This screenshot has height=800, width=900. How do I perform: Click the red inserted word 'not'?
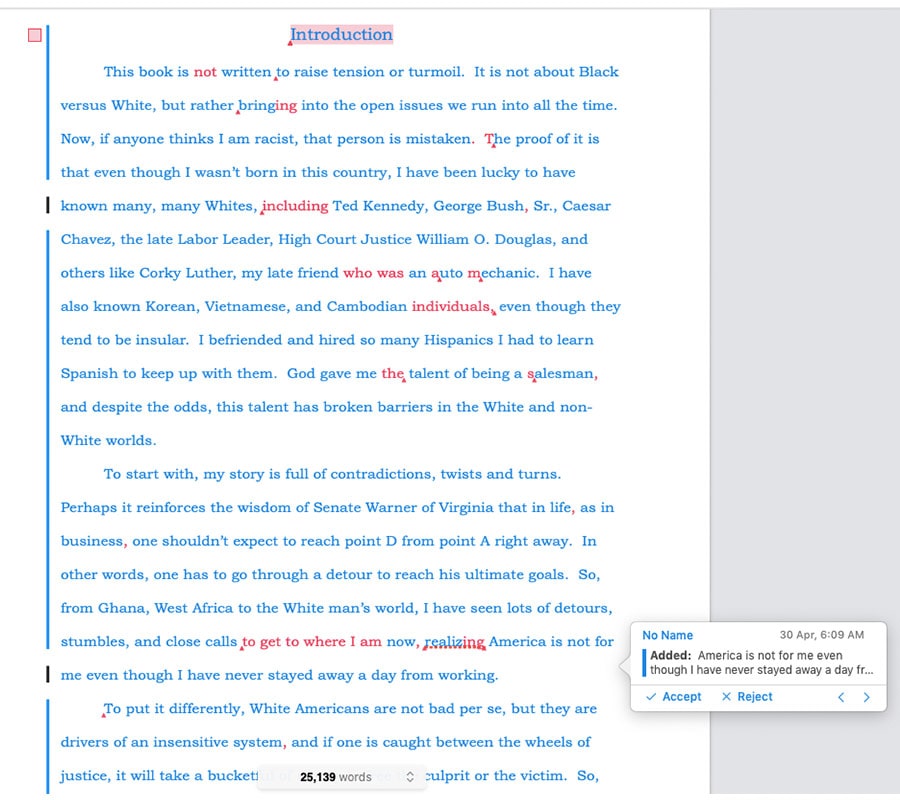205,72
